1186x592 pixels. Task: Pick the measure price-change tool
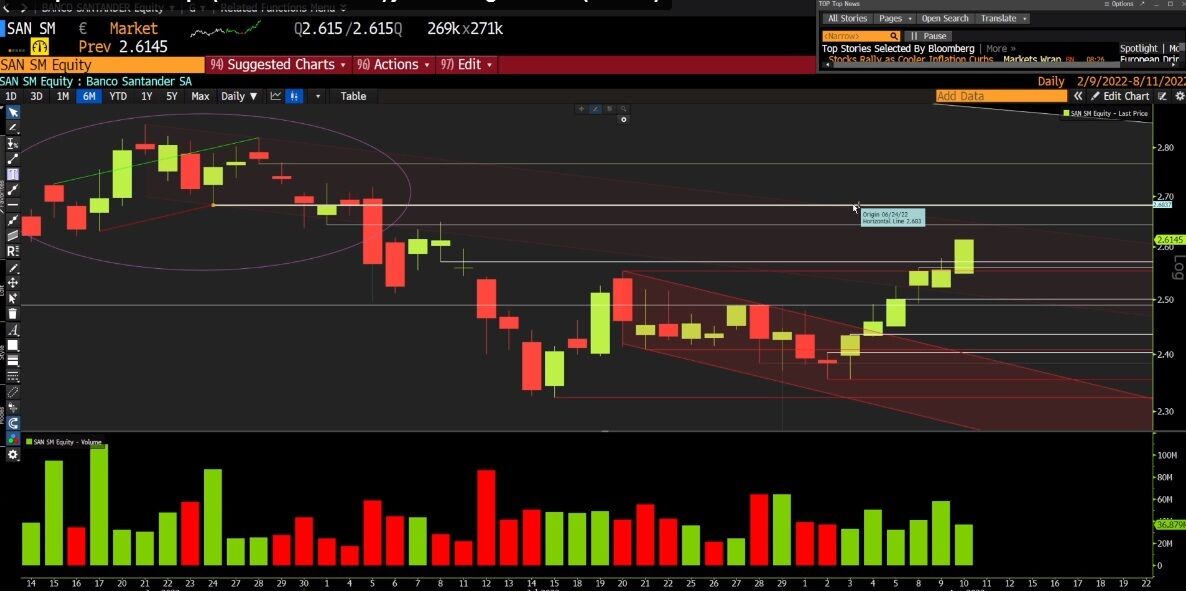(13, 144)
